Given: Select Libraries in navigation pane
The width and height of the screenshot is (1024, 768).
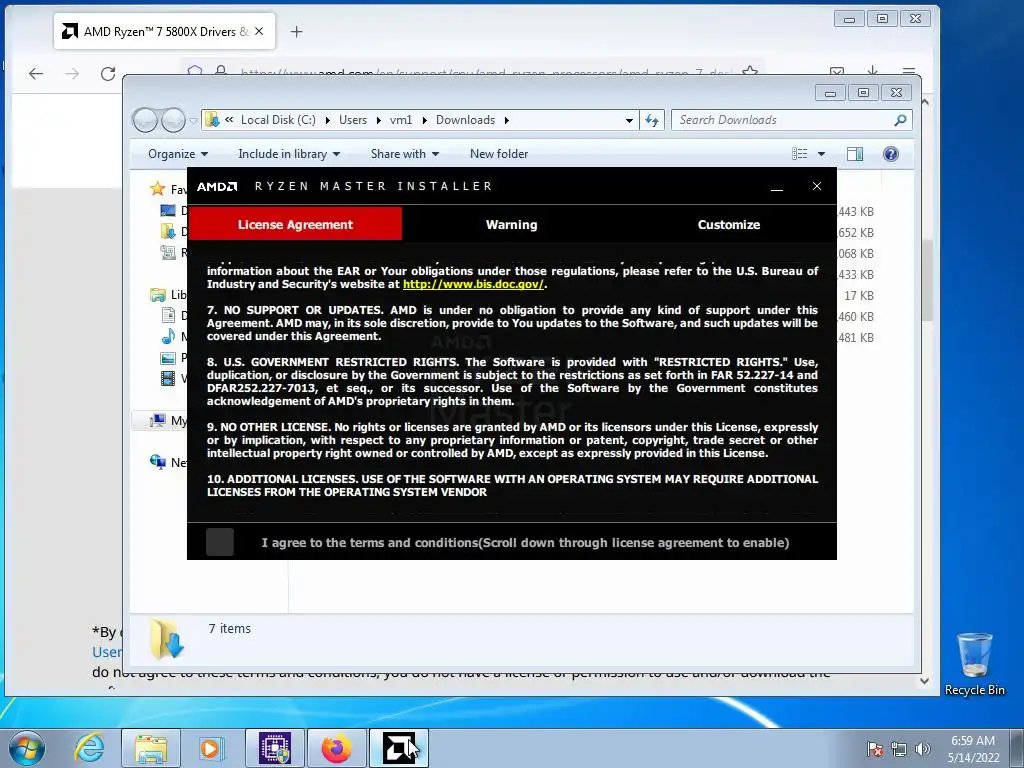Looking at the screenshot, I should pyautogui.click(x=158, y=295).
